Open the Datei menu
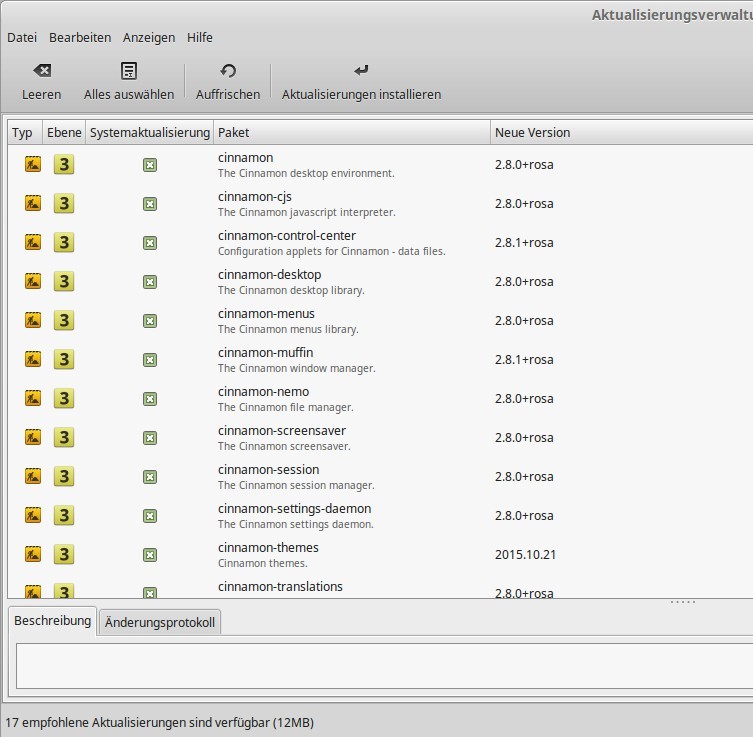This screenshot has width=753, height=737. click(22, 37)
